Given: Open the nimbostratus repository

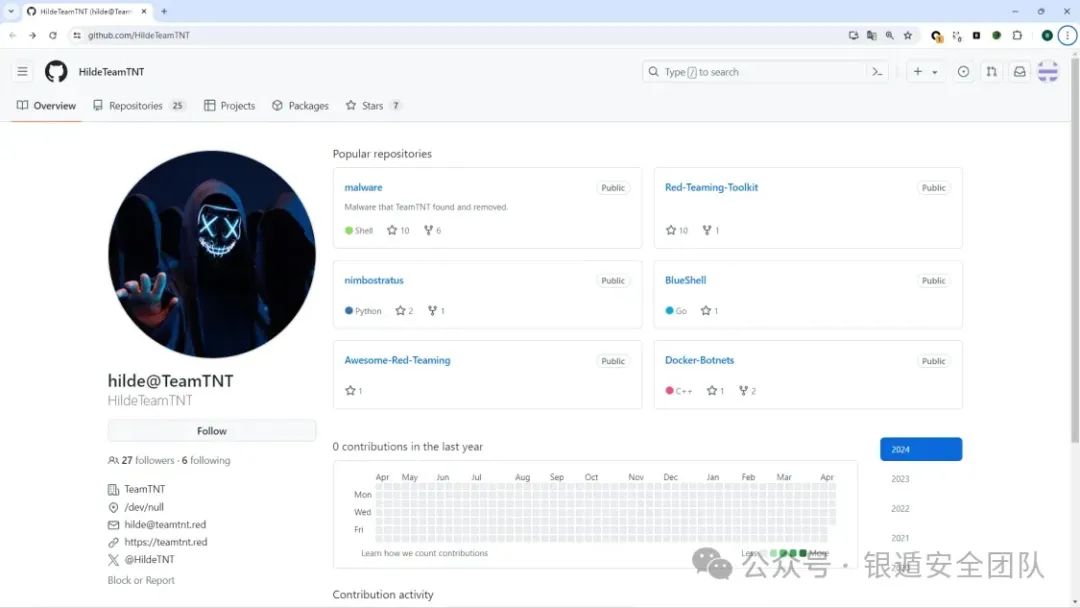Looking at the screenshot, I should pos(374,280).
